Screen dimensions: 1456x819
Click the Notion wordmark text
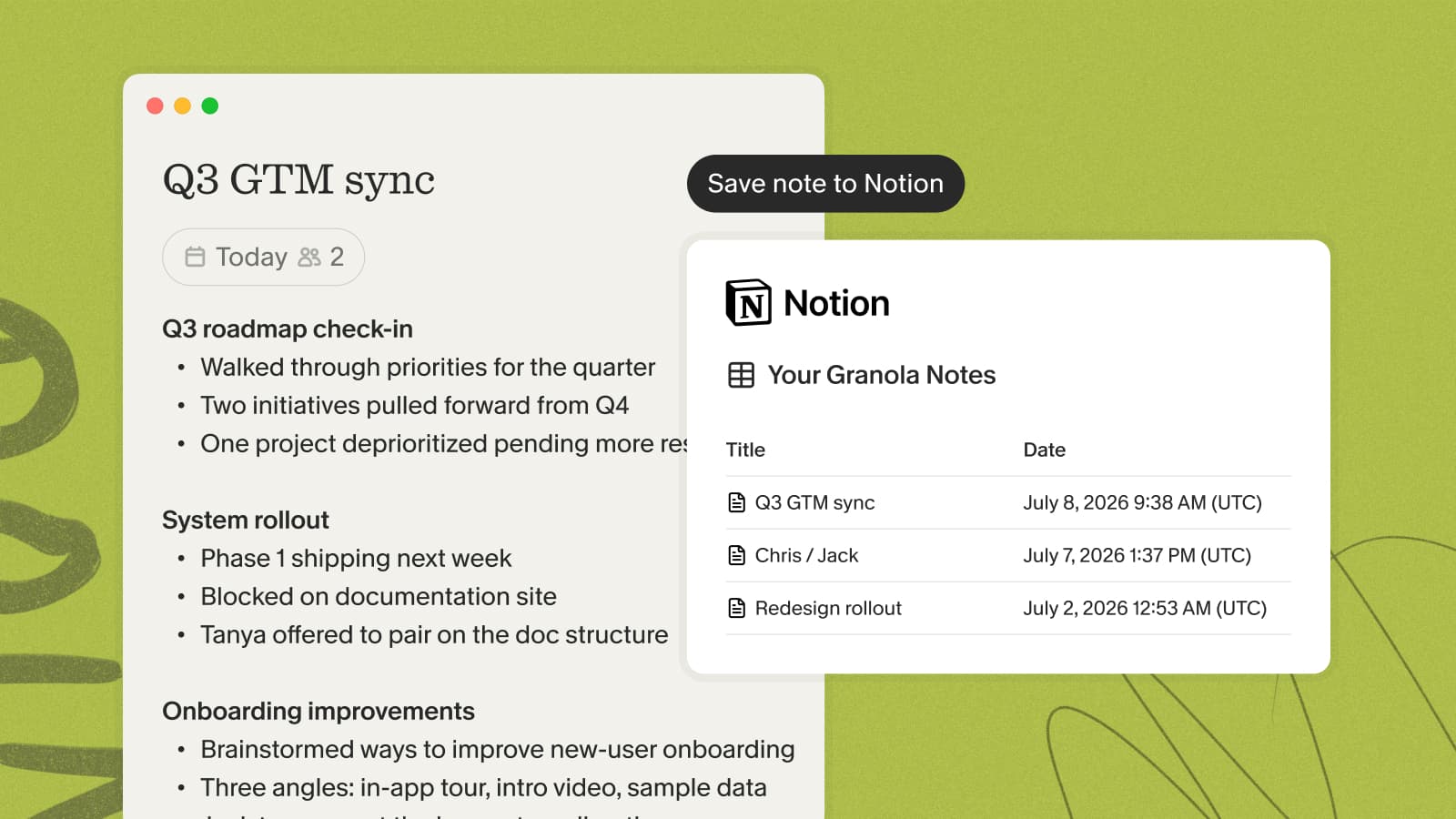(836, 303)
